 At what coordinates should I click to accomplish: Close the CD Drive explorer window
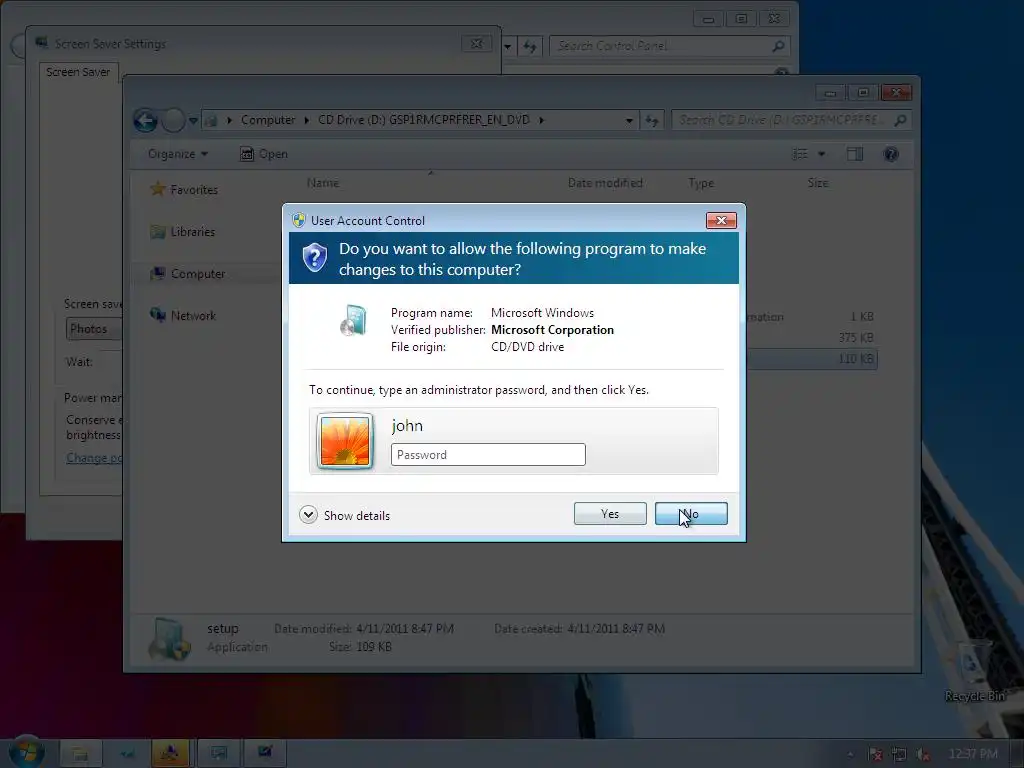896,93
